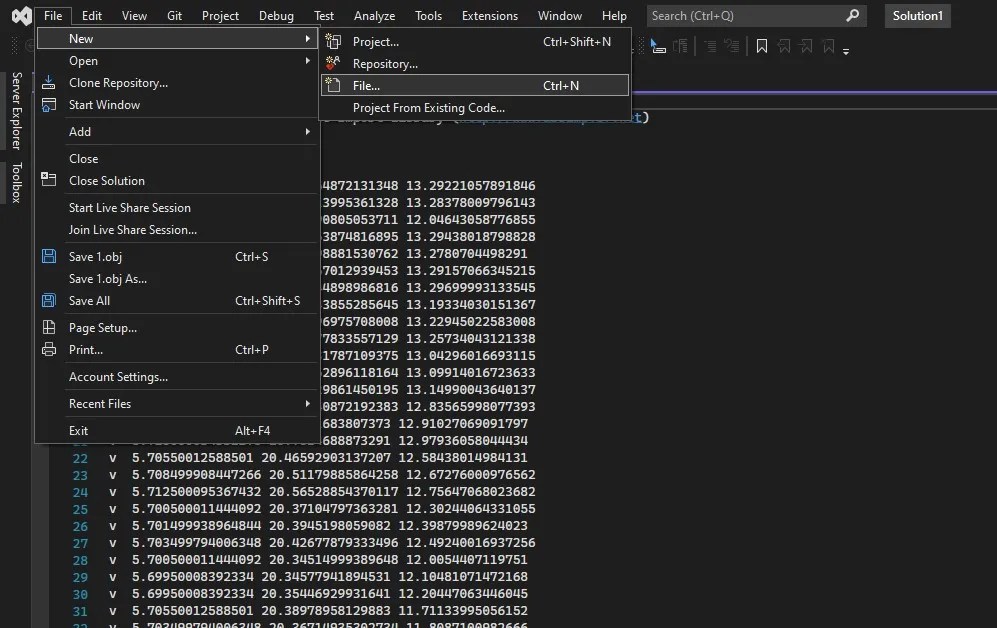Toggle a bookmark using the bookmark toolbar icon
Screen dimensions: 997x628
(762, 45)
